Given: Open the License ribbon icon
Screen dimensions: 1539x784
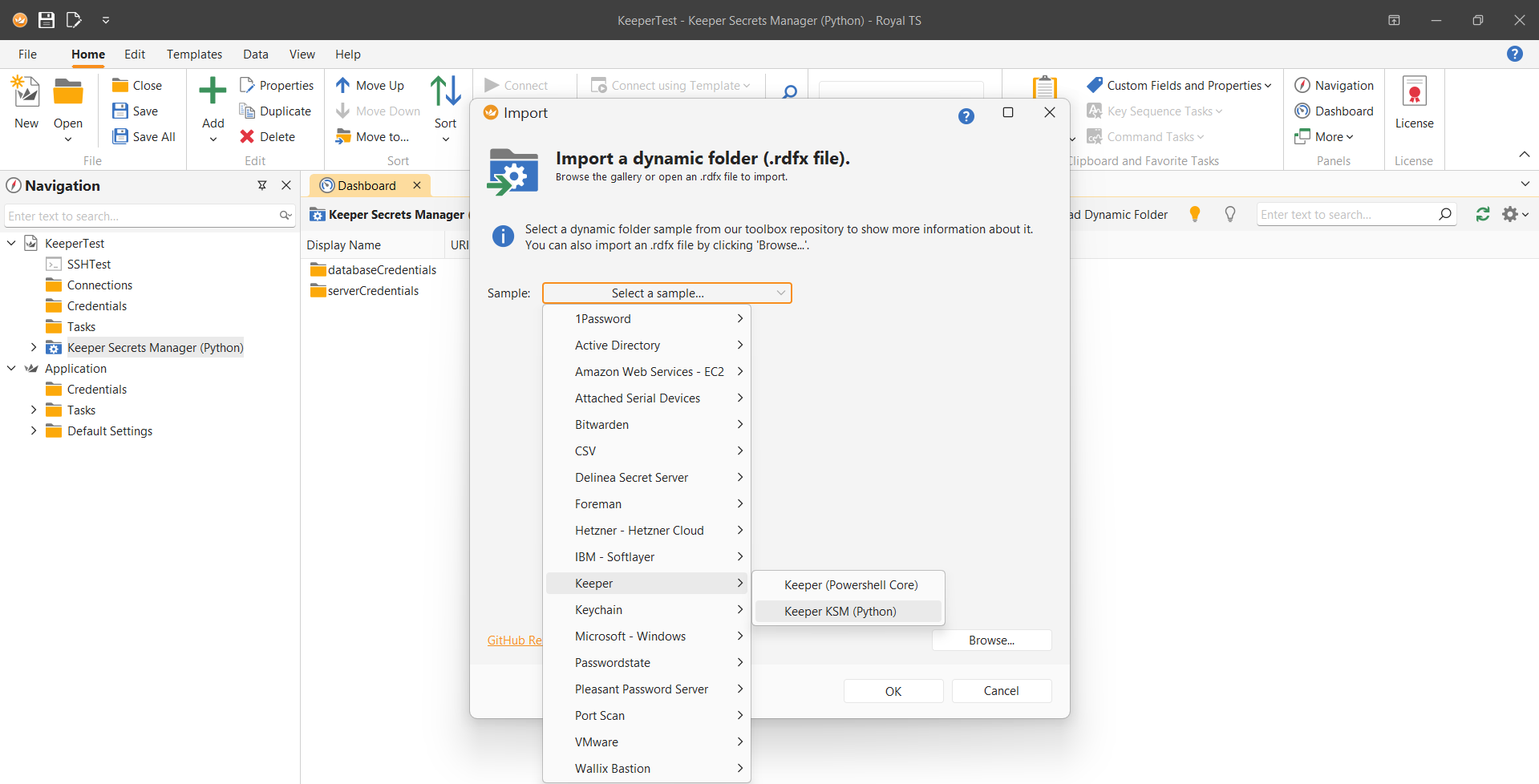Looking at the screenshot, I should tap(1413, 93).
